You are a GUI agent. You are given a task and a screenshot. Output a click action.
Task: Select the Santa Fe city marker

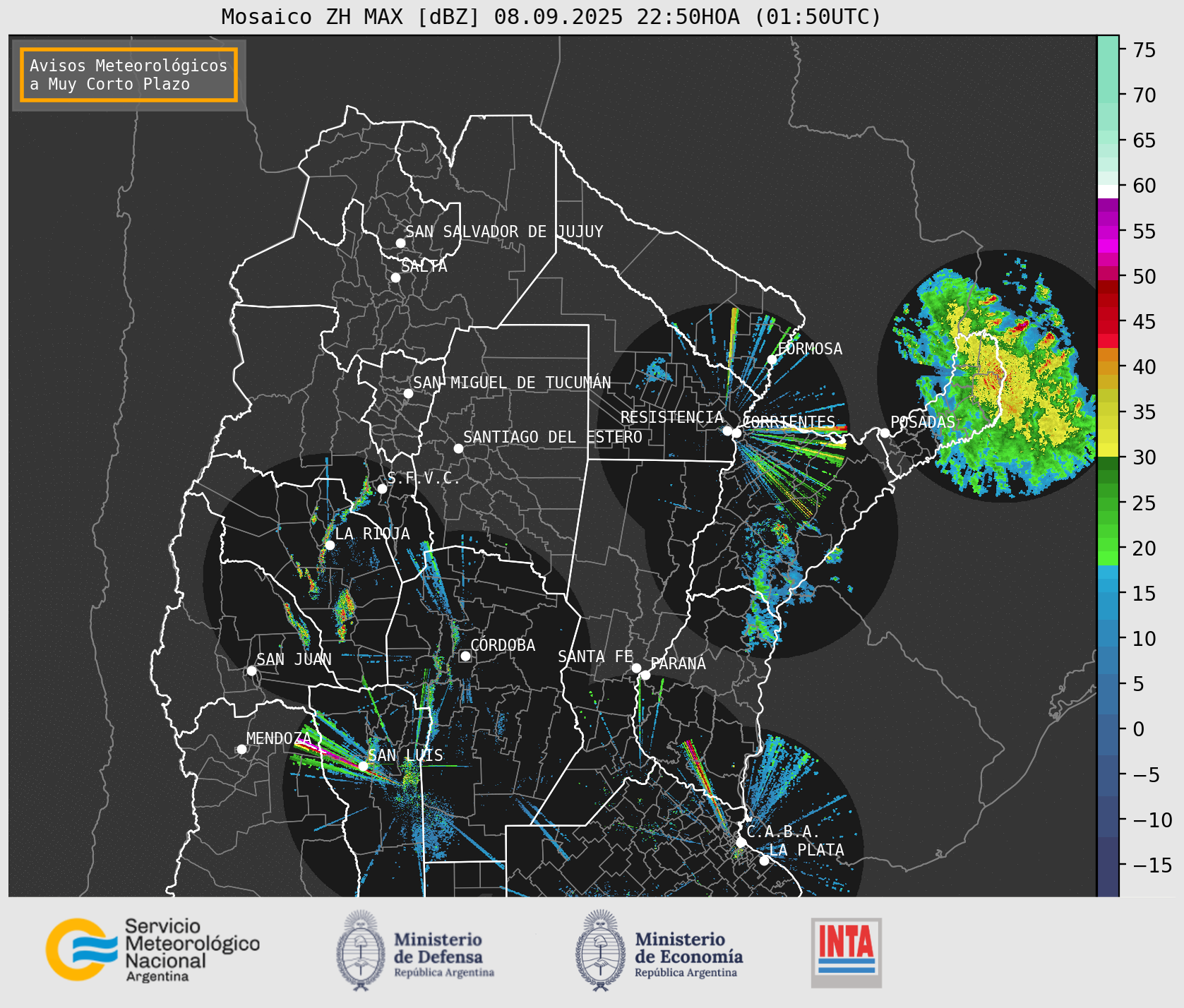tap(636, 668)
